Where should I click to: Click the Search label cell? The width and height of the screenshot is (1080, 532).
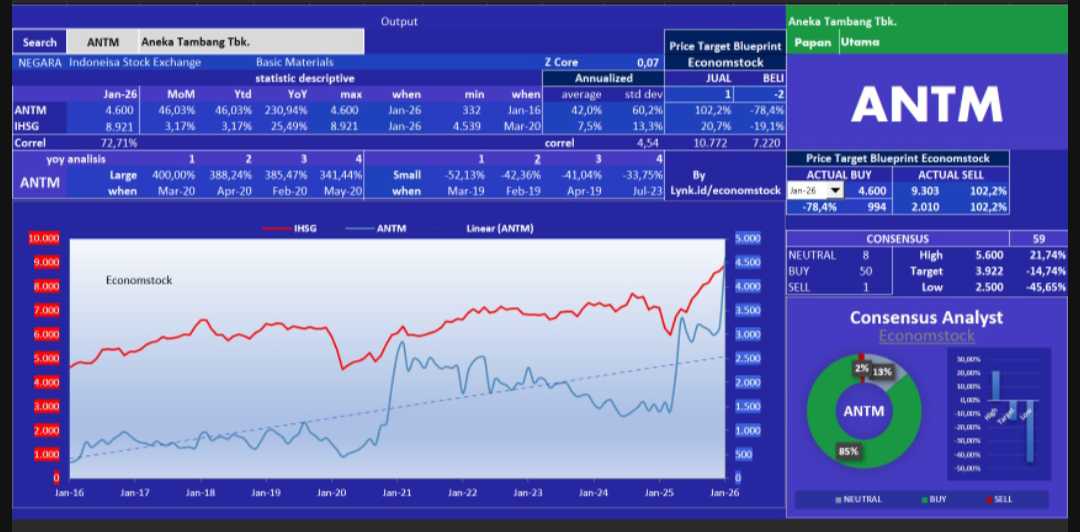pyautogui.click(x=39, y=42)
